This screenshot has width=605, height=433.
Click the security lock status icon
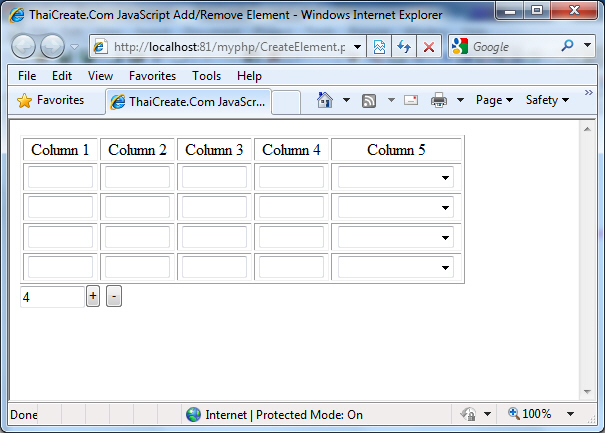point(468,414)
